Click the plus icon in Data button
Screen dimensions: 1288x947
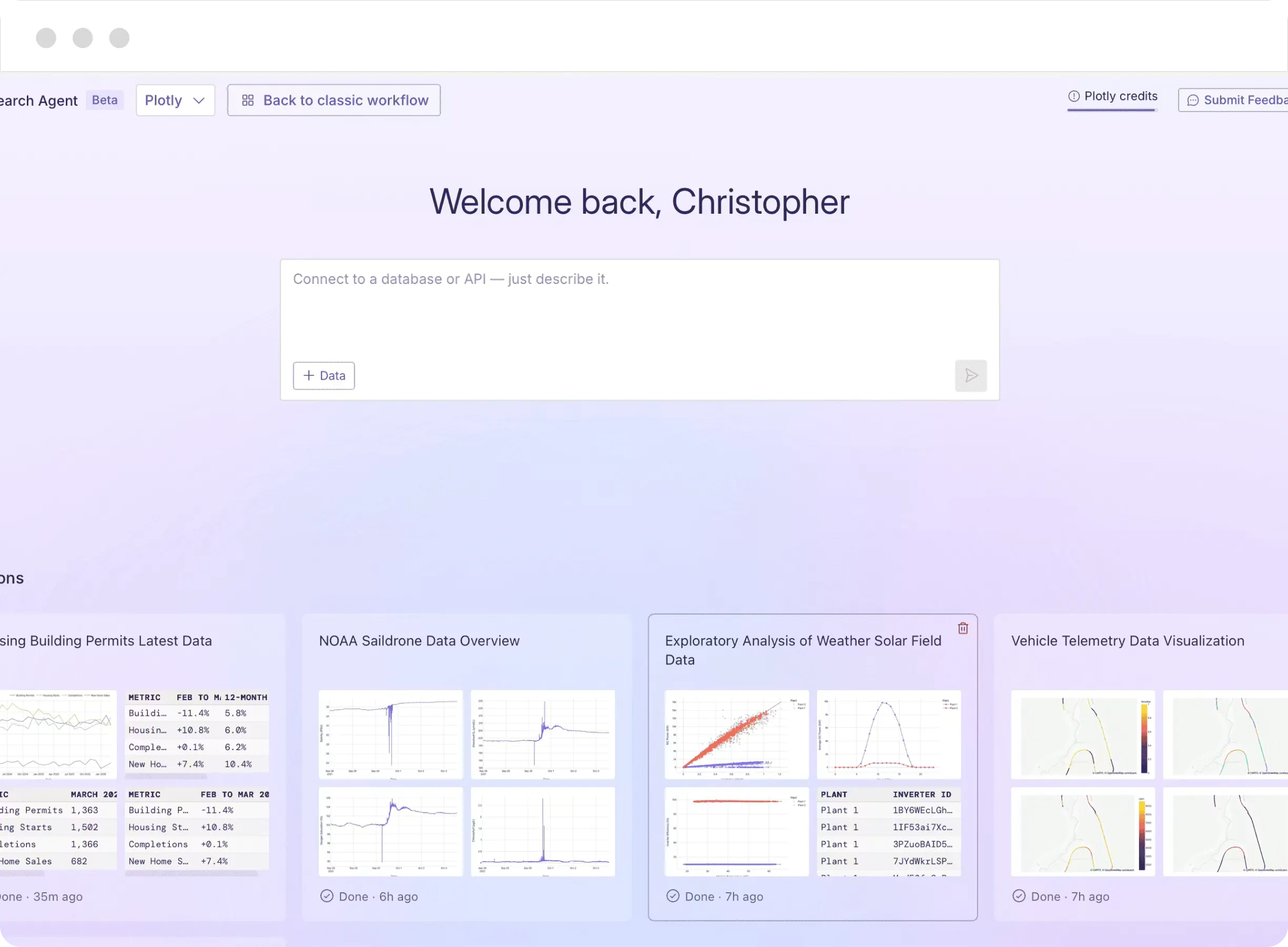(309, 375)
